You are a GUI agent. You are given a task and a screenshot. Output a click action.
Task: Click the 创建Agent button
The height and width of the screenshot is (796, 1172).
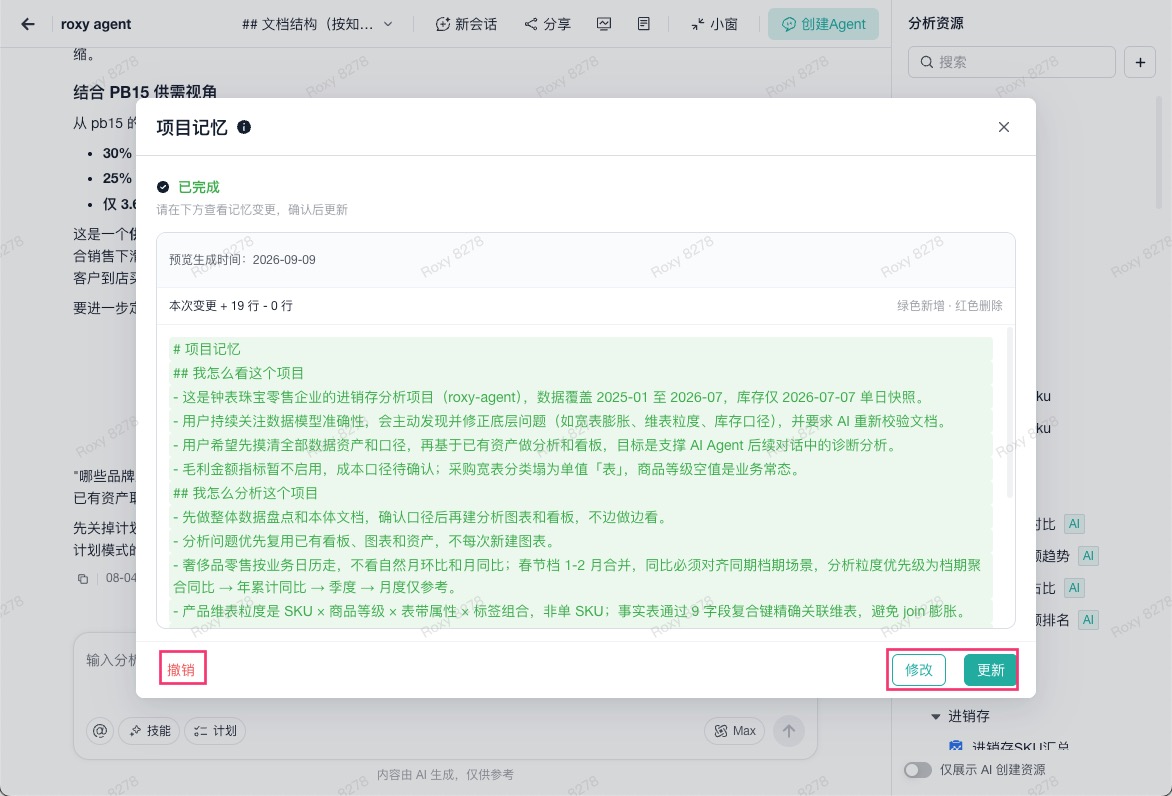point(823,24)
